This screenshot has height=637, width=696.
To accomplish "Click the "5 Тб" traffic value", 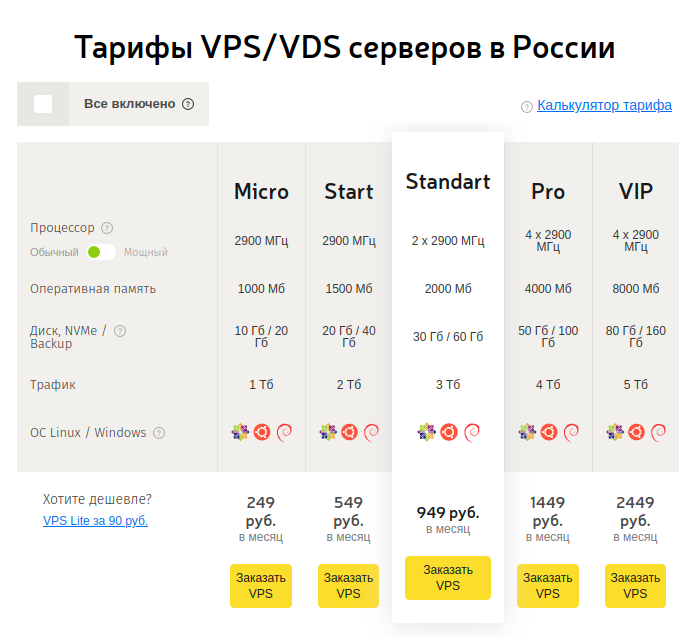I will point(636,384).
